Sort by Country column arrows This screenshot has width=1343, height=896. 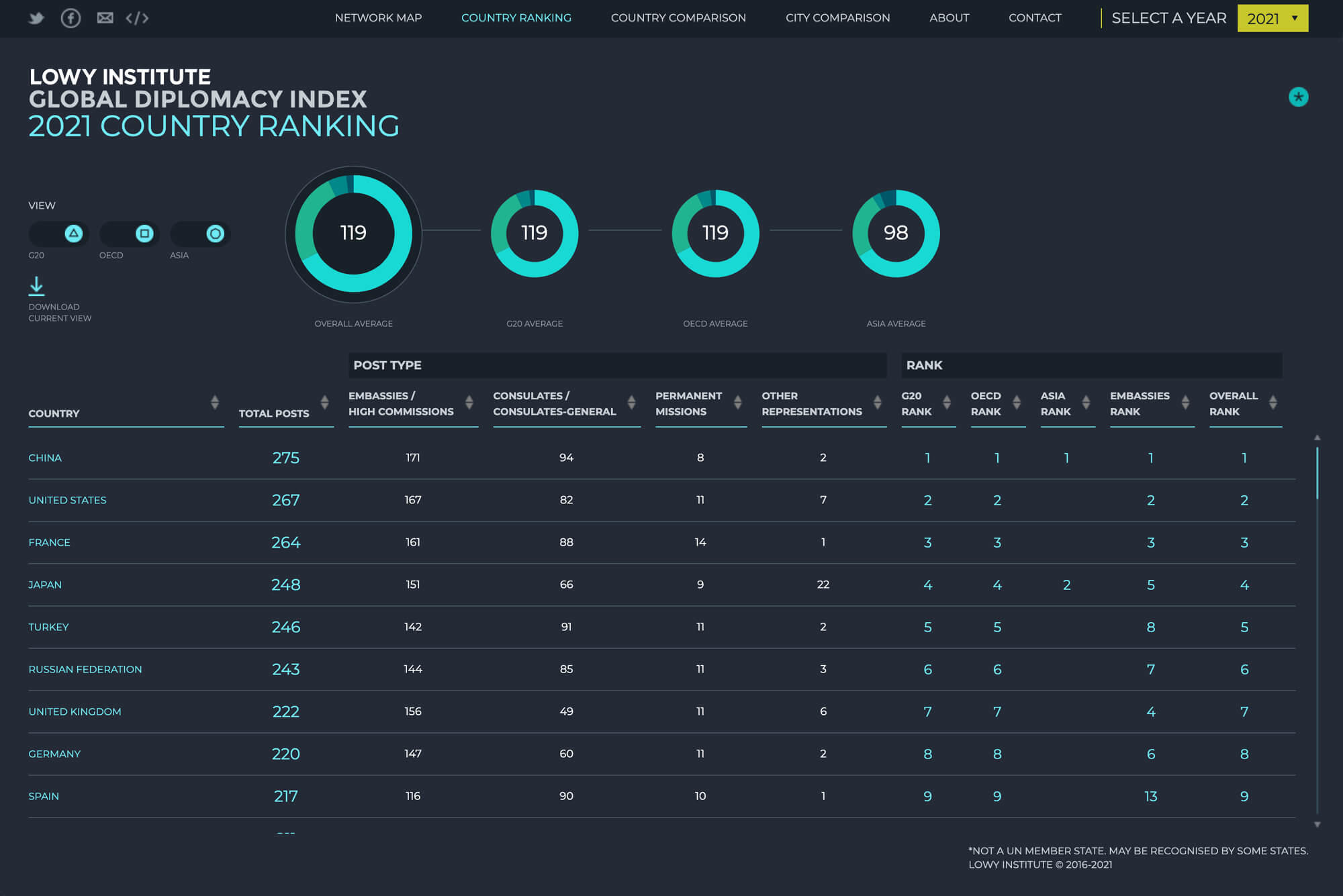215,402
